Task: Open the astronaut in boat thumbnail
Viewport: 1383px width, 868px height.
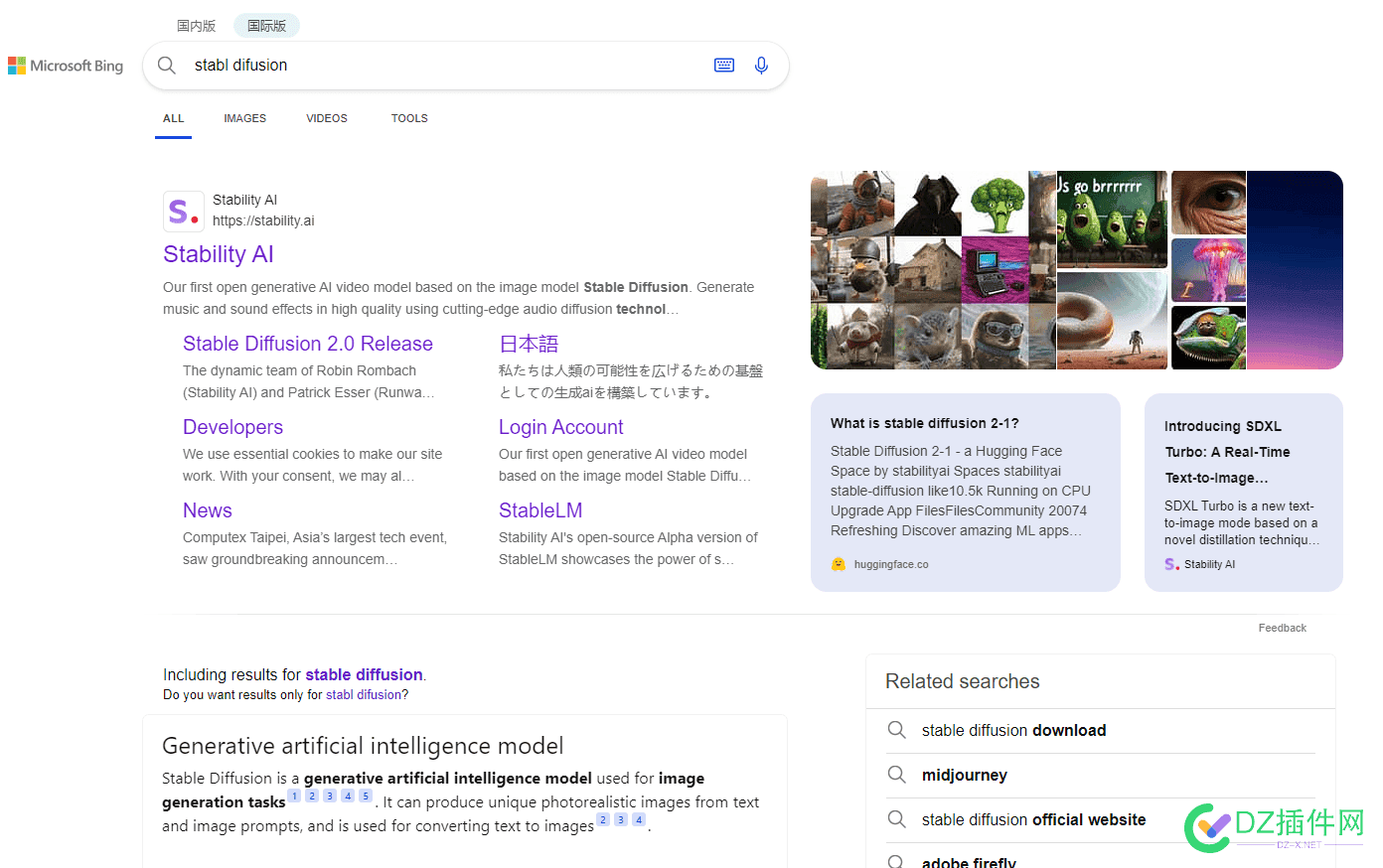Action: point(860,204)
